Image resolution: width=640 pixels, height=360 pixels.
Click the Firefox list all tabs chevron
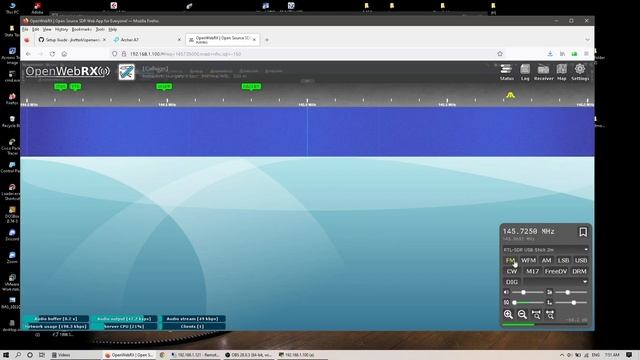[x=587, y=40]
